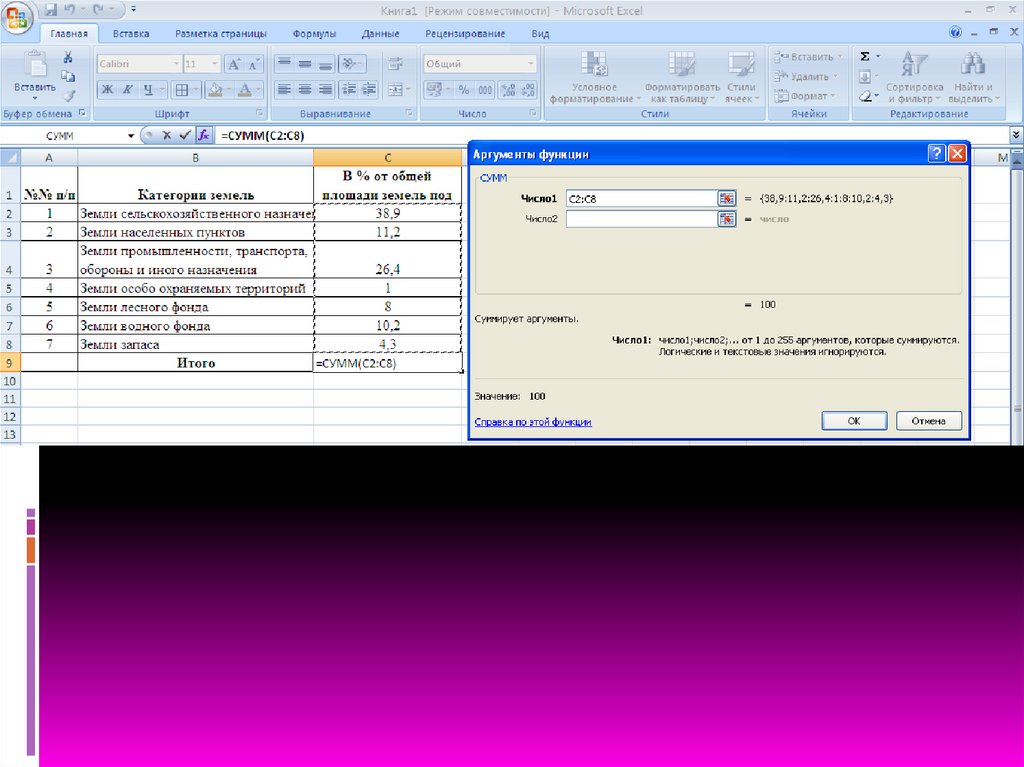1024x767 pixels.
Task: Toggle align text right
Action: pyautogui.click(x=325, y=89)
